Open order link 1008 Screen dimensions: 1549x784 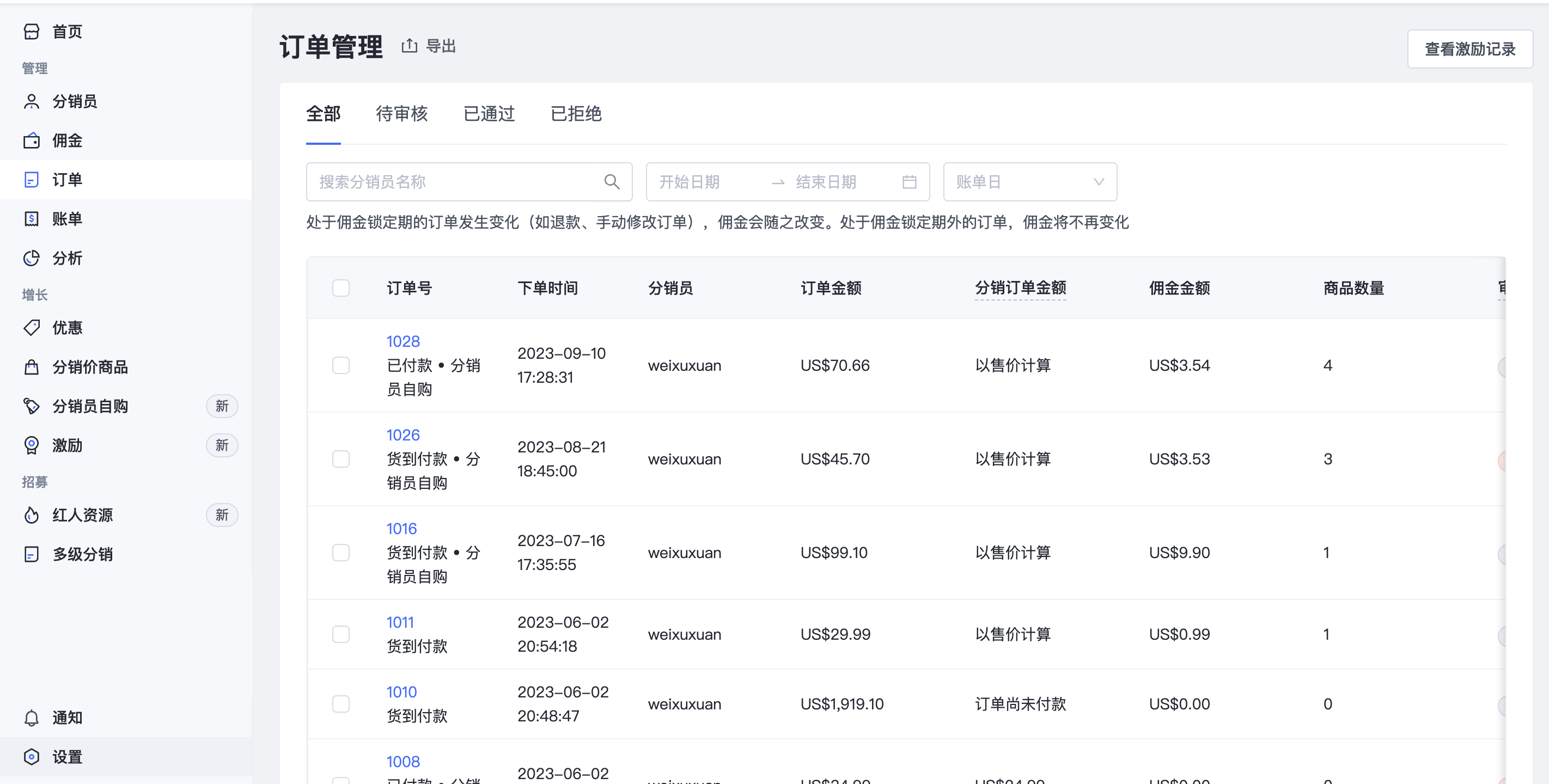403,762
